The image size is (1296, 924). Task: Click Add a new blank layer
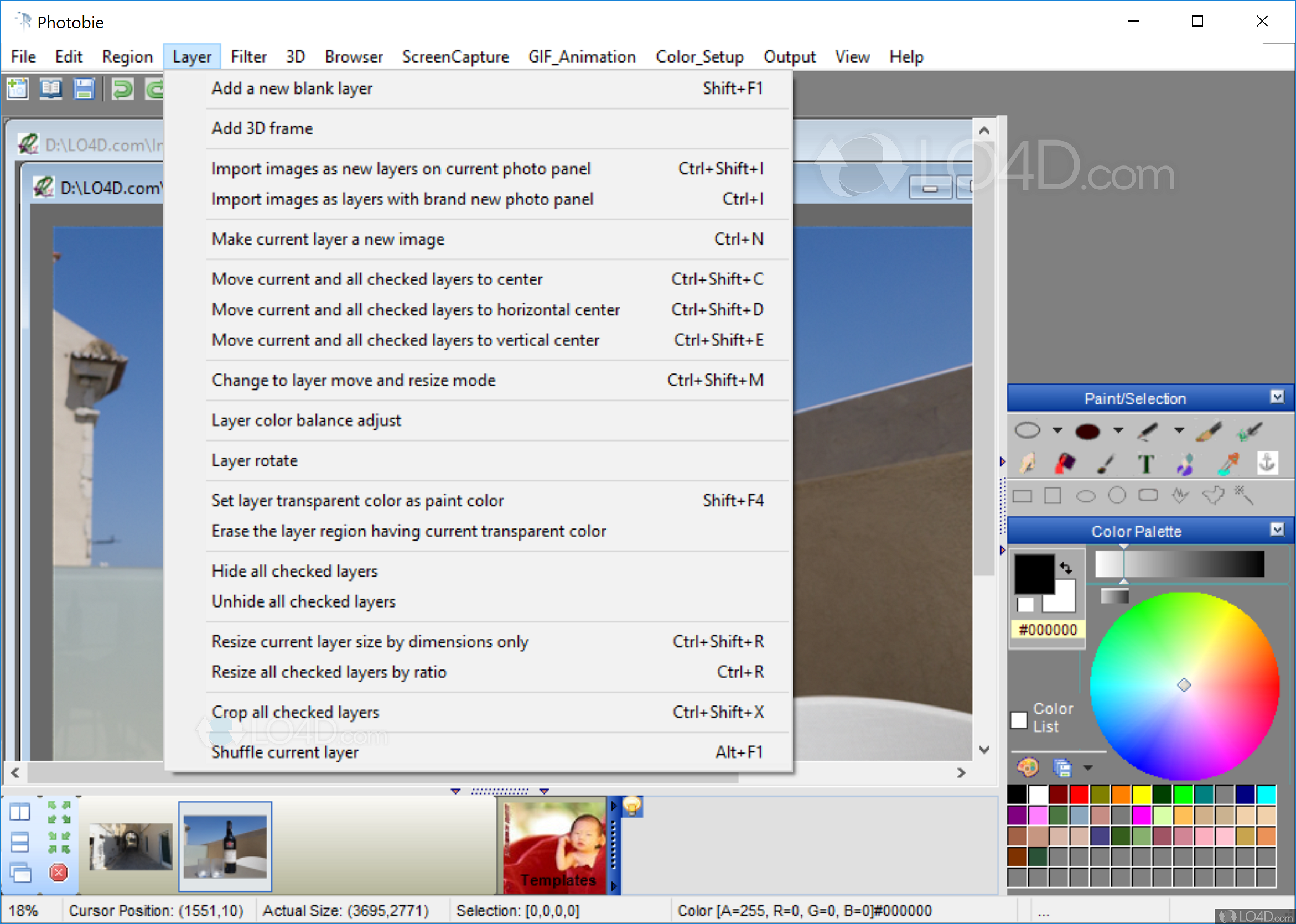pos(292,88)
